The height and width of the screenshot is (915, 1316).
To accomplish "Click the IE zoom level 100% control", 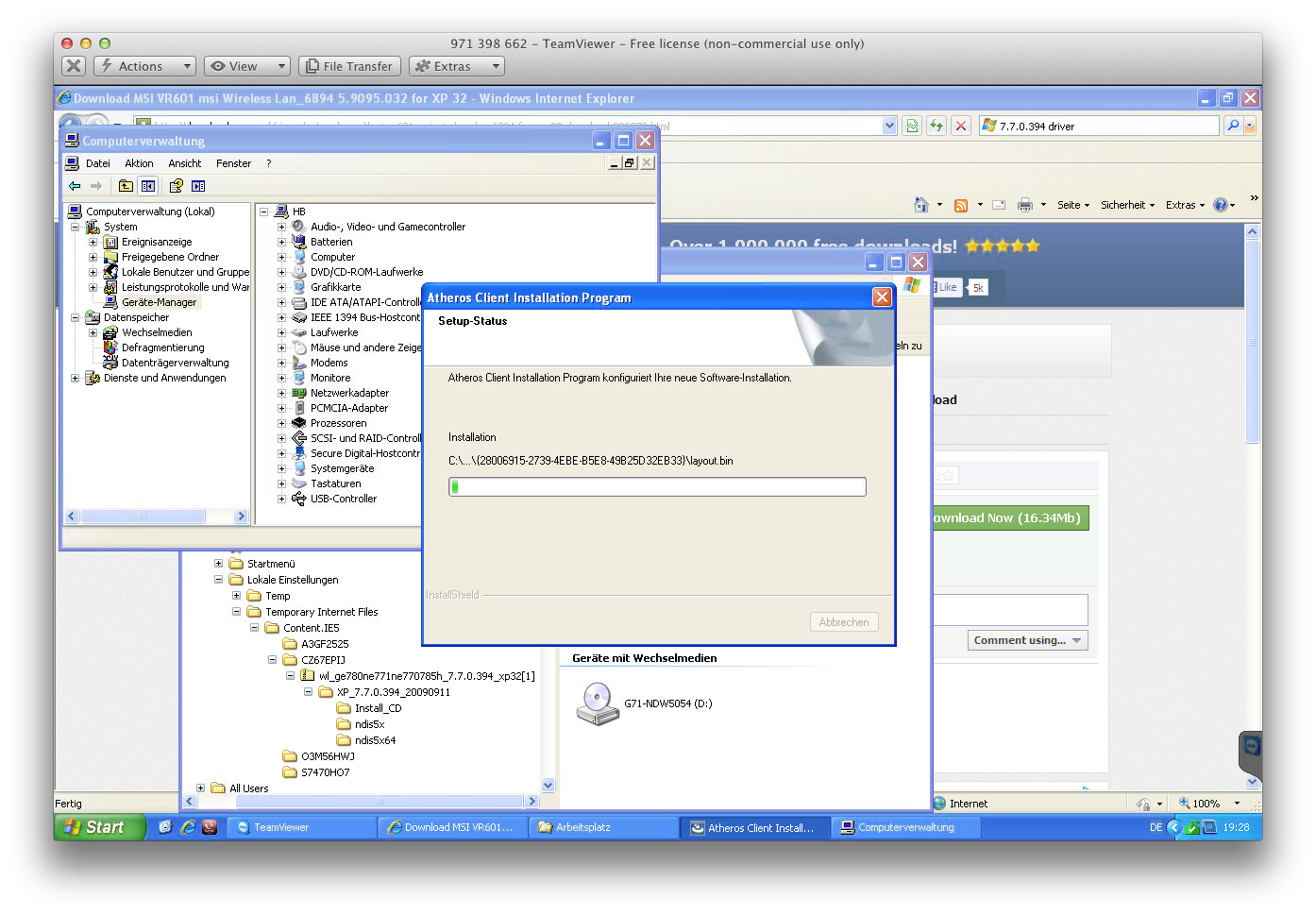I will click(x=1206, y=804).
